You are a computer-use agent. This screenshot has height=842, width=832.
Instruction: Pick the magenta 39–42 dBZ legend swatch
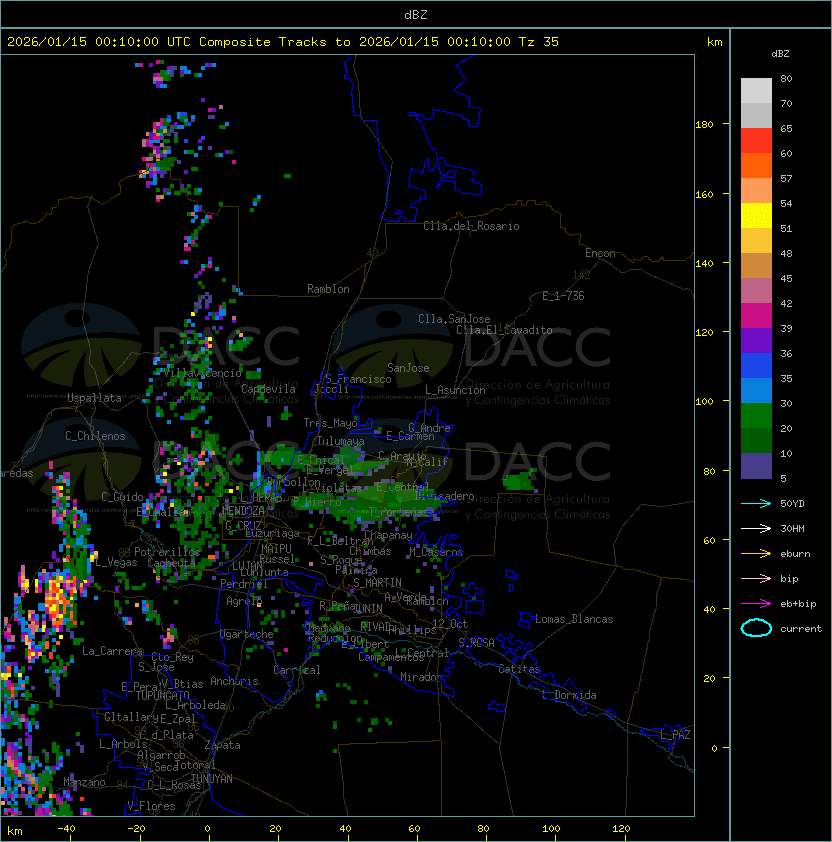756,316
